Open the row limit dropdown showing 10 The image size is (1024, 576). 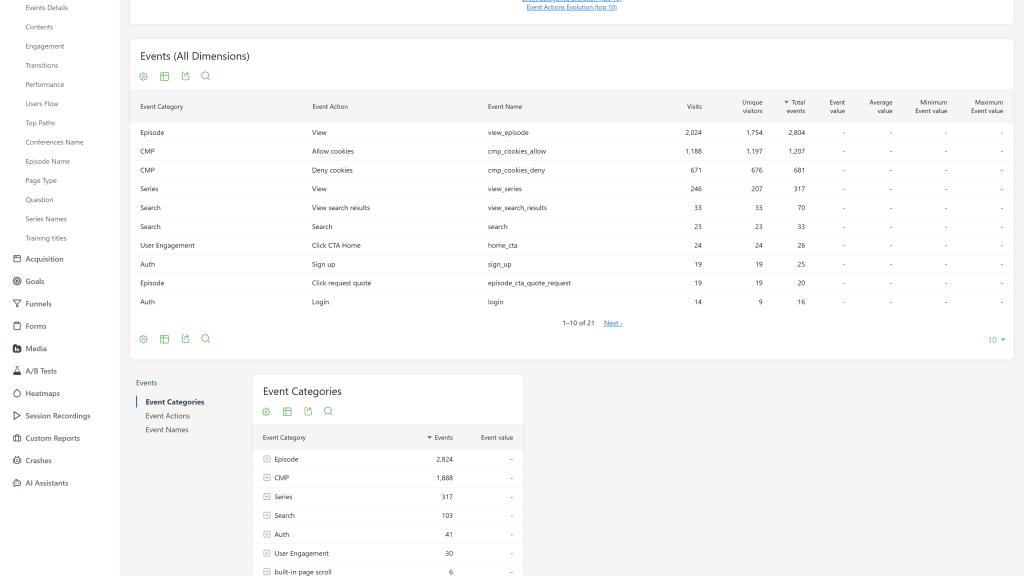coord(997,340)
